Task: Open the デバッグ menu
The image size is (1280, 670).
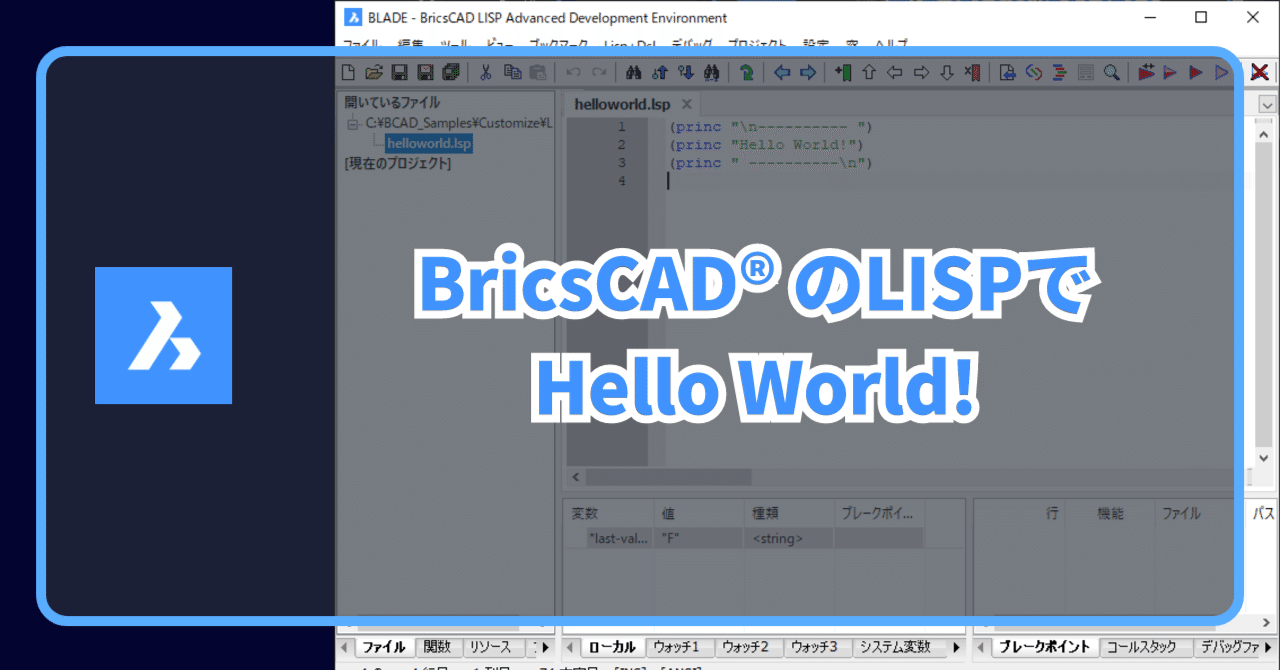Action: coord(689,44)
